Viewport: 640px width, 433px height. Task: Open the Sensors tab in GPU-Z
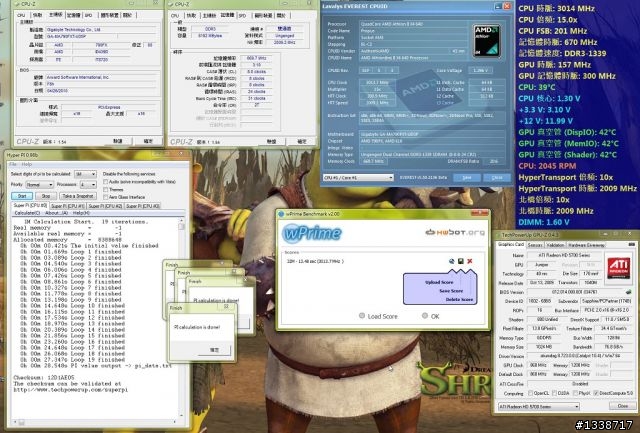click(535, 245)
